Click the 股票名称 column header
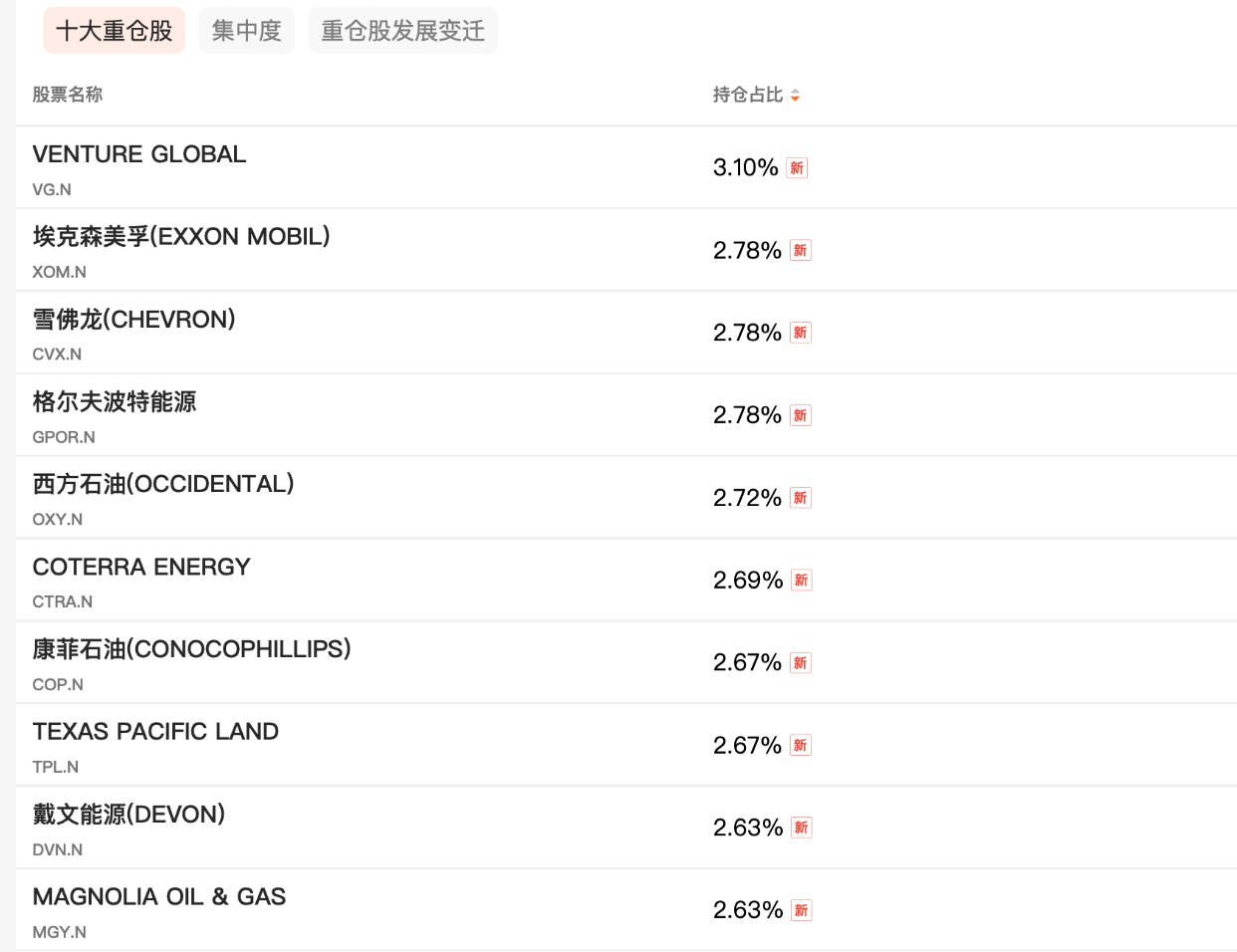The width and height of the screenshot is (1237, 952). coord(66,93)
